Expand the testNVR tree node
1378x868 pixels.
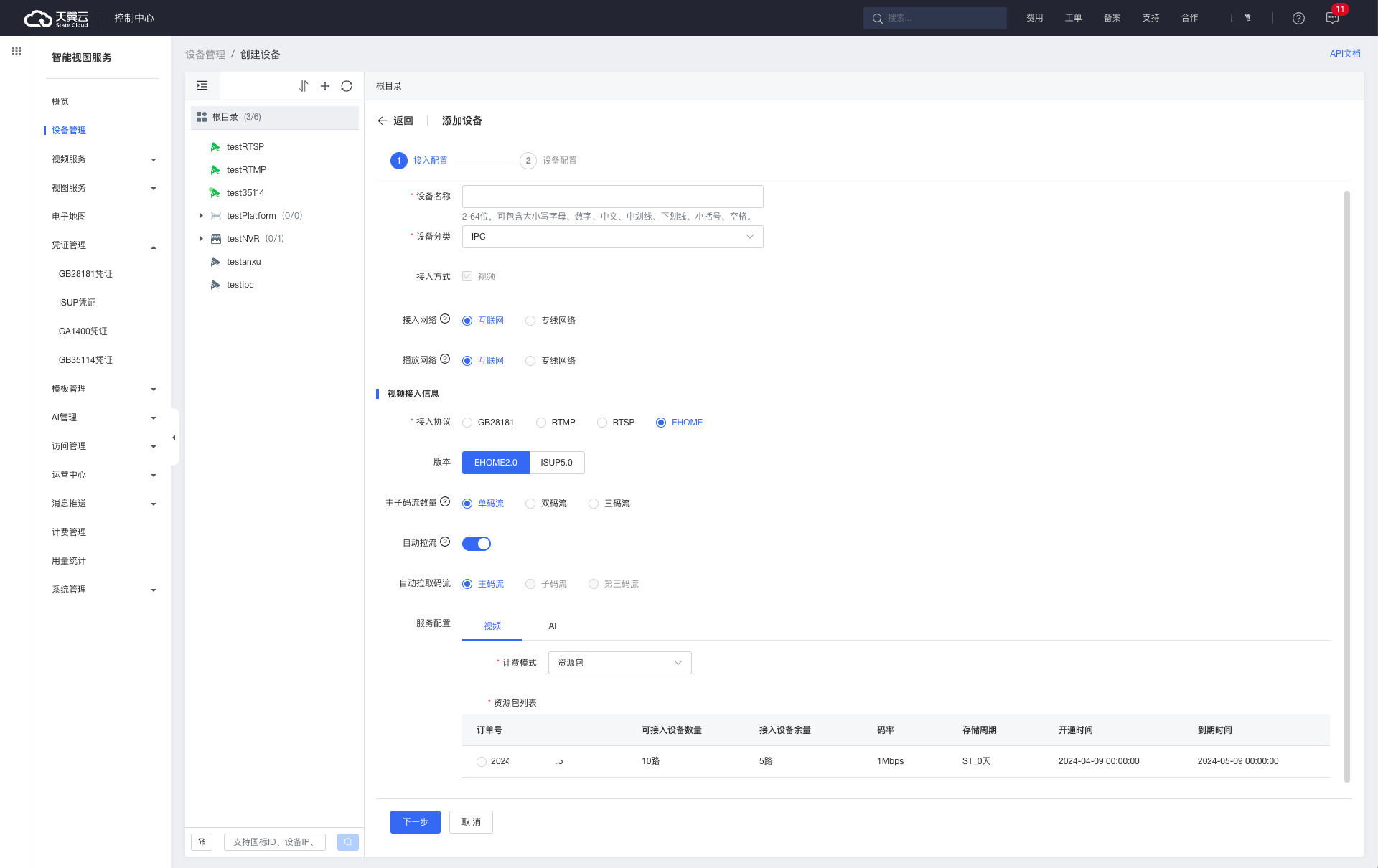(x=201, y=239)
